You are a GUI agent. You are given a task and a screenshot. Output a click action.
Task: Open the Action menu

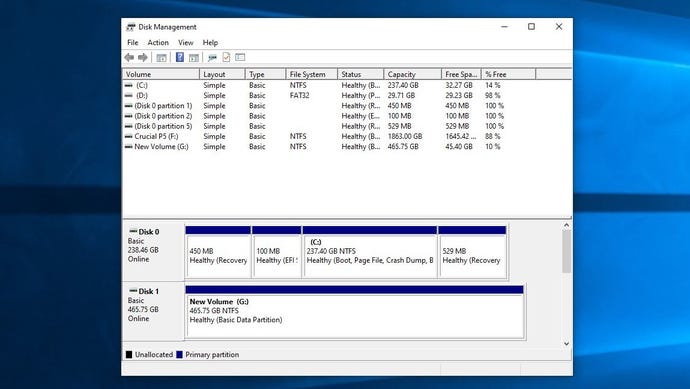(x=158, y=43)
